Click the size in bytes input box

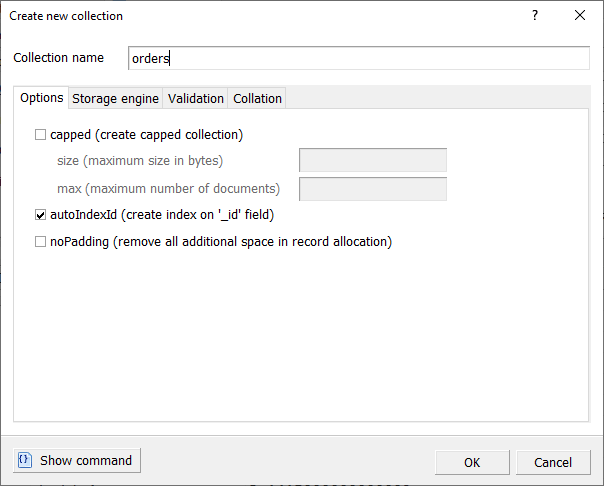[373, 161]
